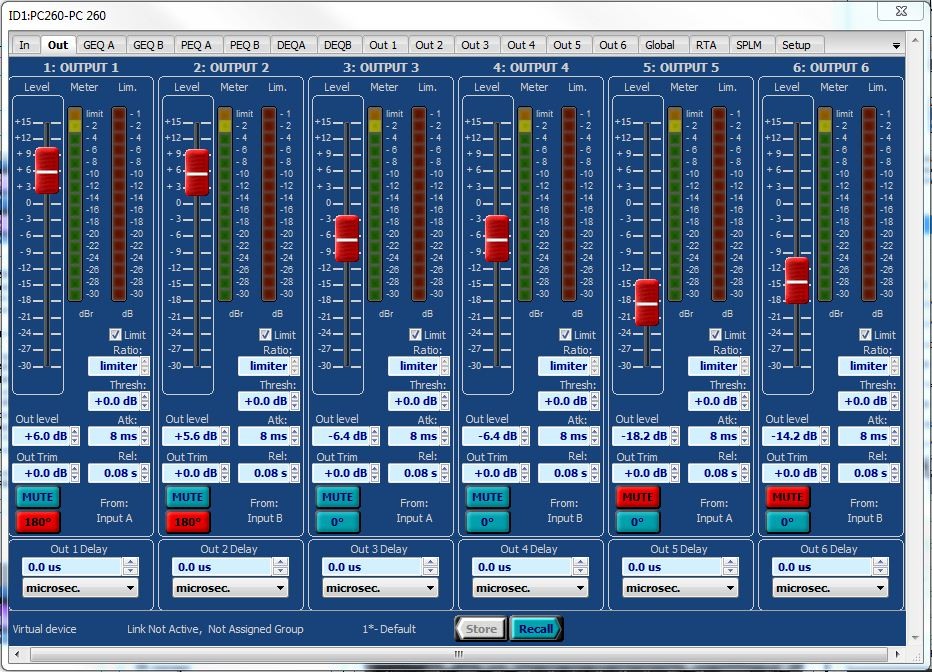Adjust Out 4 Delay value spinner
The width and height of the screenshot is (932, 672).
coord(581,567)
